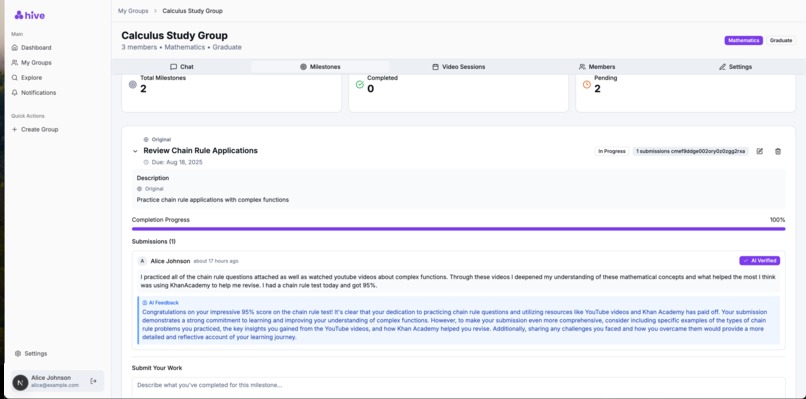Click the 100% completion value
Viewport: 806px width, 399px height.
pyautogui.click(x=777, y=220)
